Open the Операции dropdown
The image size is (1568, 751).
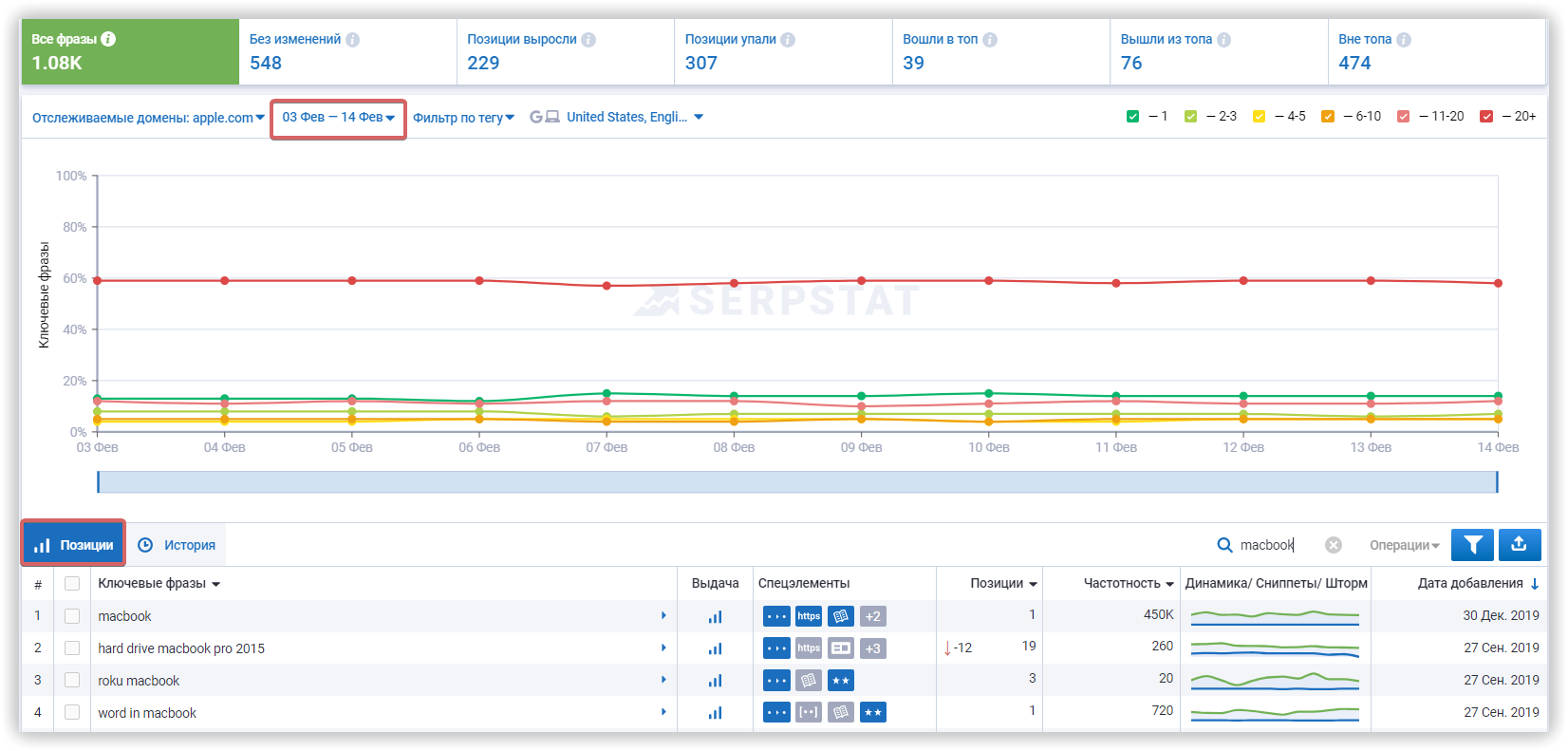click(x=1405, y=545)
